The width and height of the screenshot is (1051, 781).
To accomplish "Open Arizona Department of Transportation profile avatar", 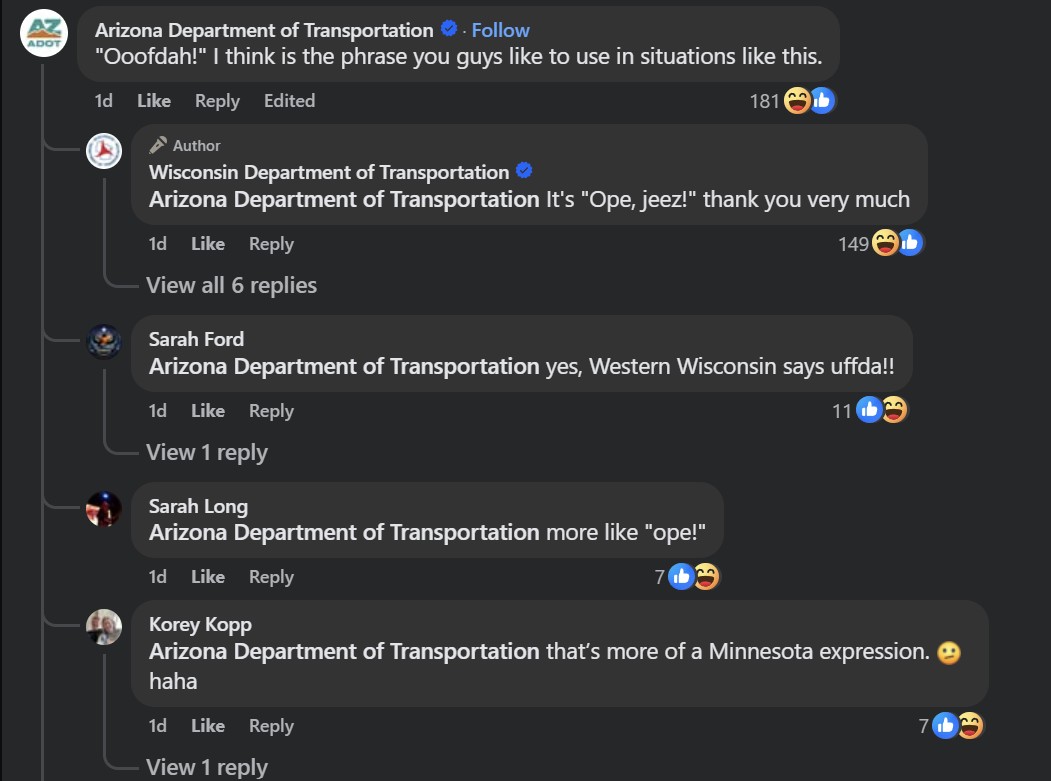I will click(44, 33).
